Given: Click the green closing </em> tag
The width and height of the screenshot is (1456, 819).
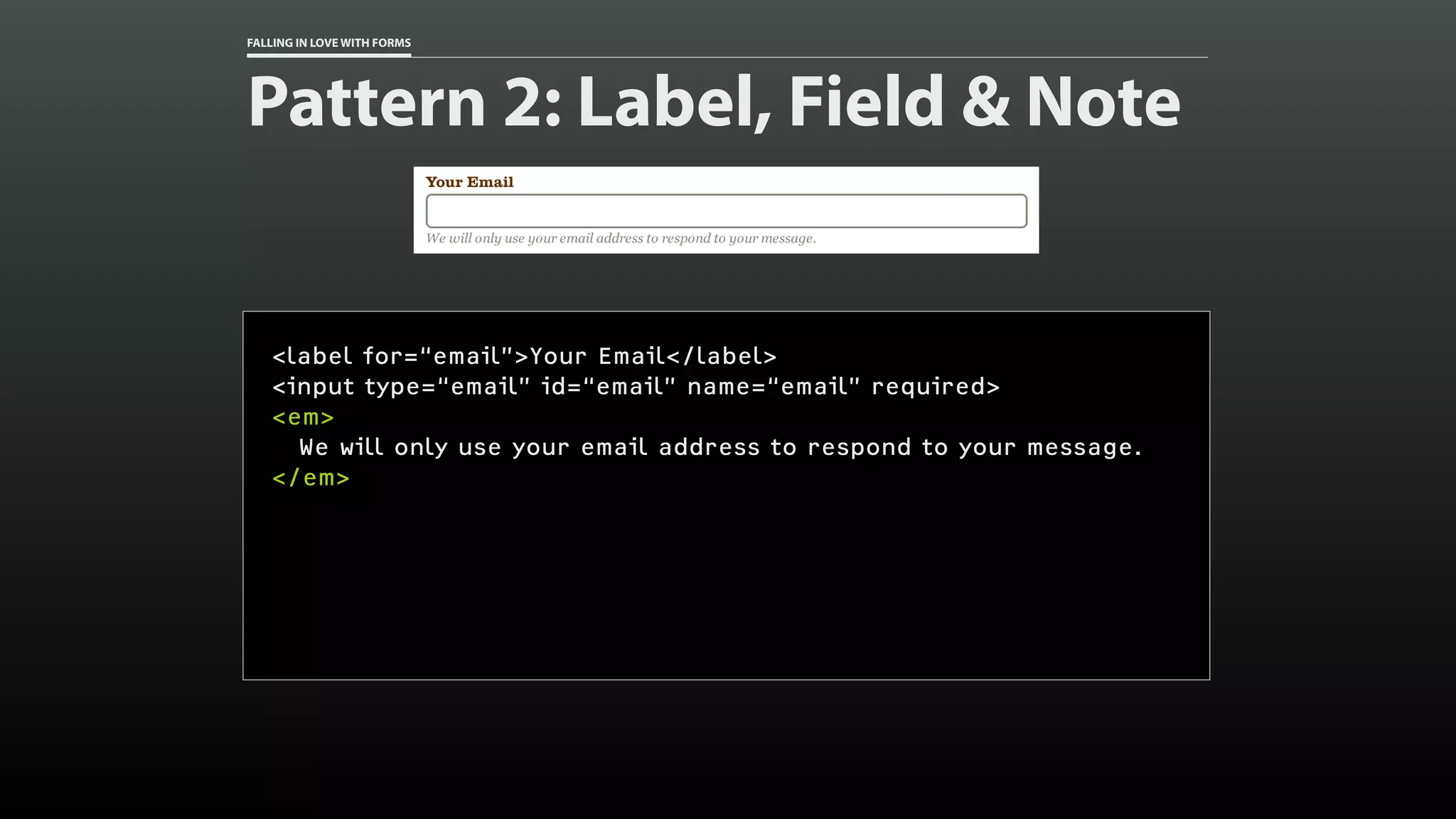Looking at the screenshot, I should point(311,478).
